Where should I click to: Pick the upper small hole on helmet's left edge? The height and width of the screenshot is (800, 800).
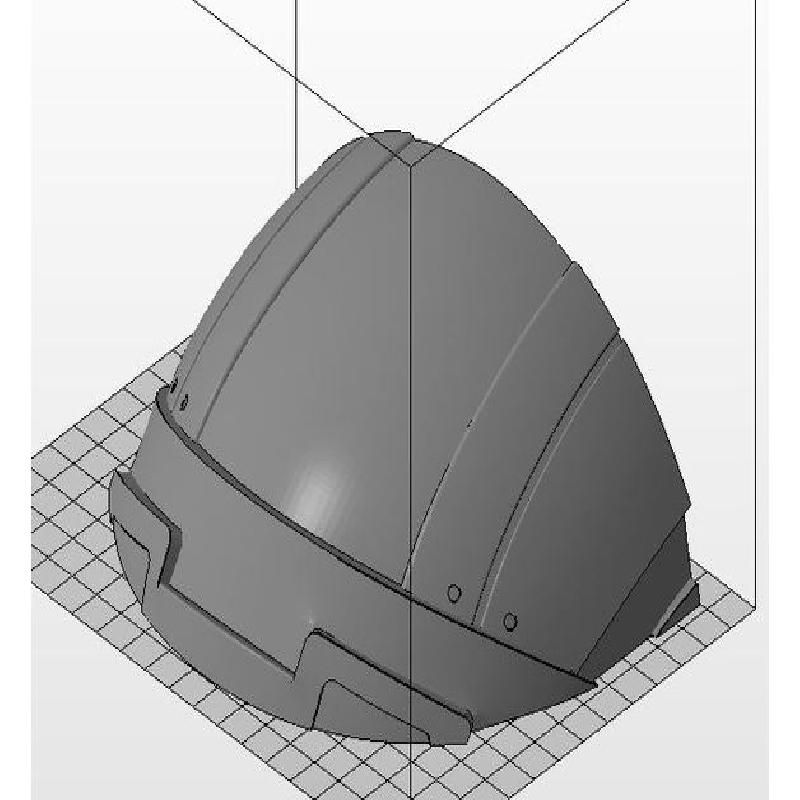(x=173, y=386)
